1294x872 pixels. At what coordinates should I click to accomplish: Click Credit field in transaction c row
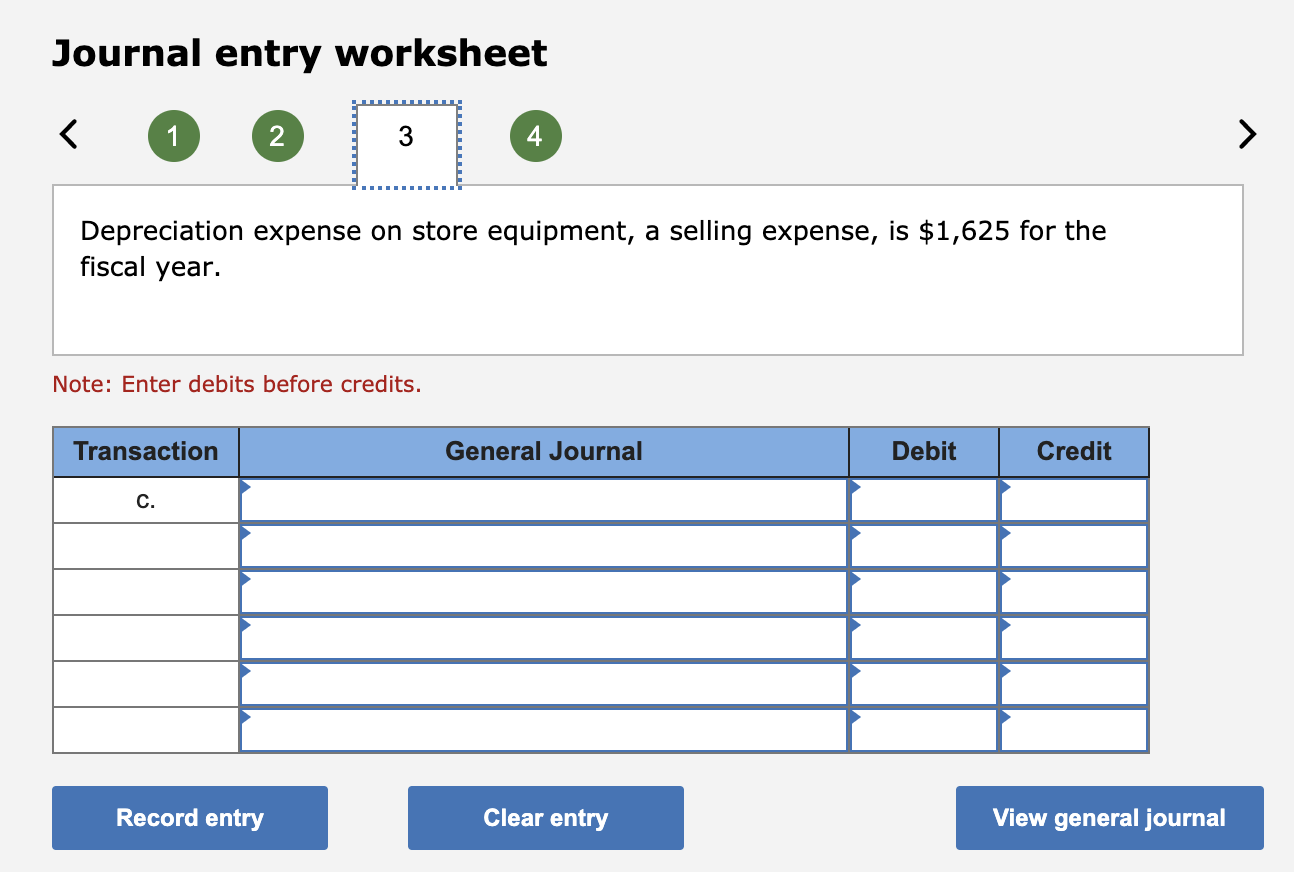point(1074,500)
